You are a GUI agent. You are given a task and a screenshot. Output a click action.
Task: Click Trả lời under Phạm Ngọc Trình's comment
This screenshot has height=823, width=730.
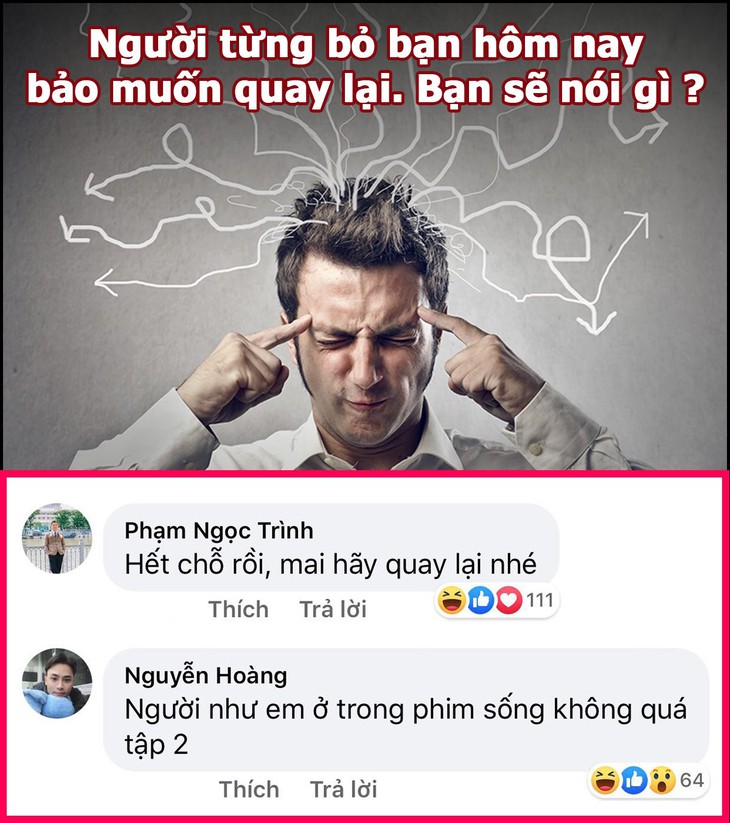point(333,609)
